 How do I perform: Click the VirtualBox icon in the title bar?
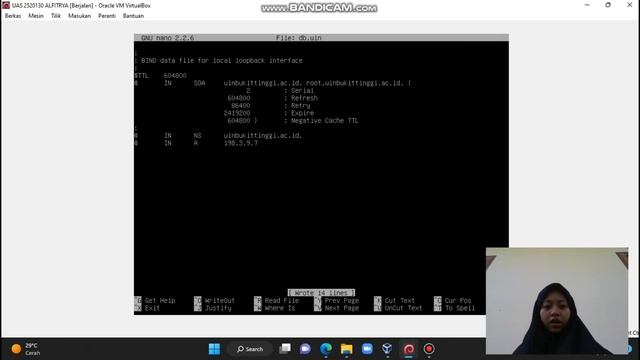(x=6, y=5)
